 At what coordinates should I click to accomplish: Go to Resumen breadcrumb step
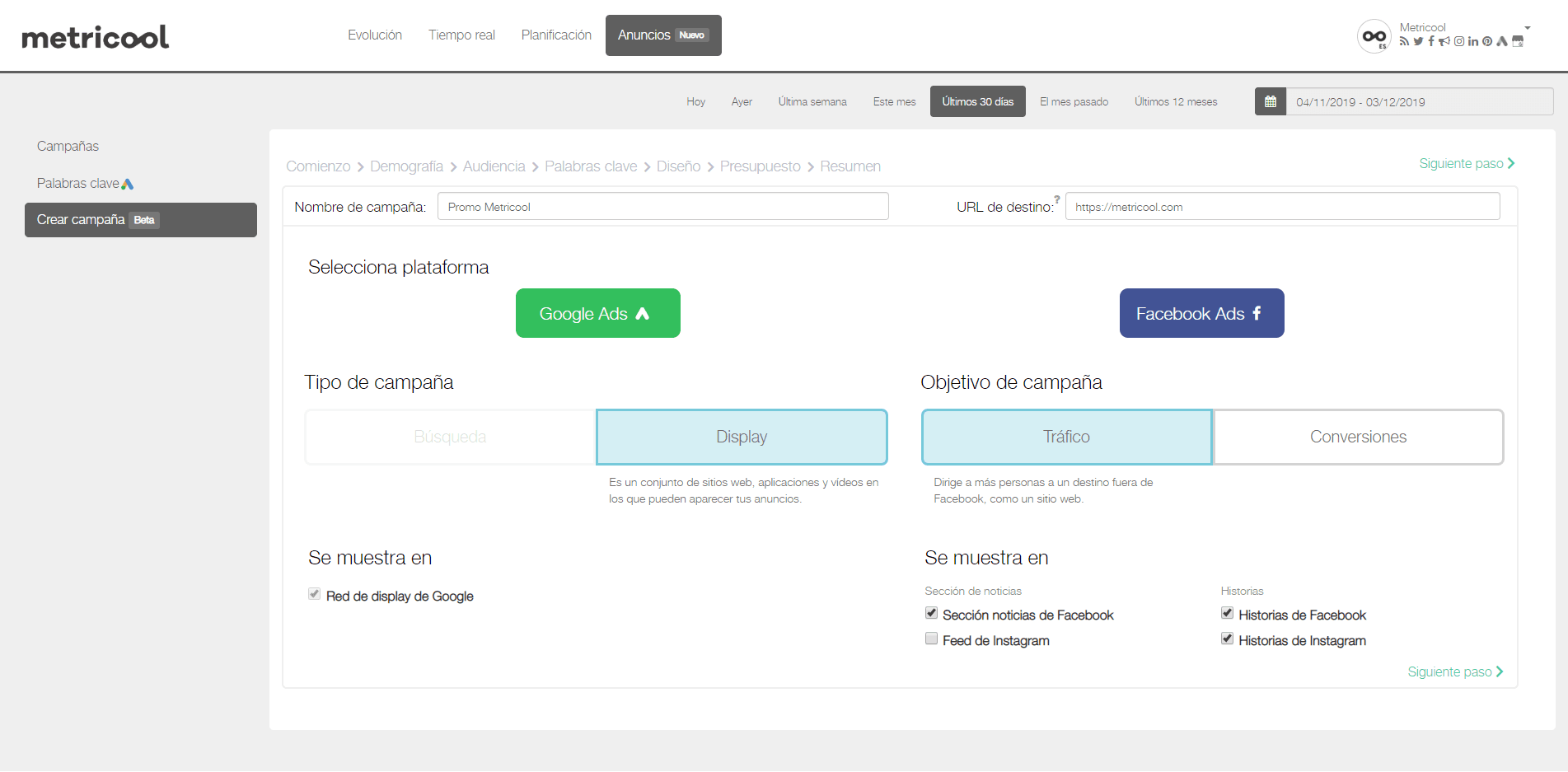[850, 166]
